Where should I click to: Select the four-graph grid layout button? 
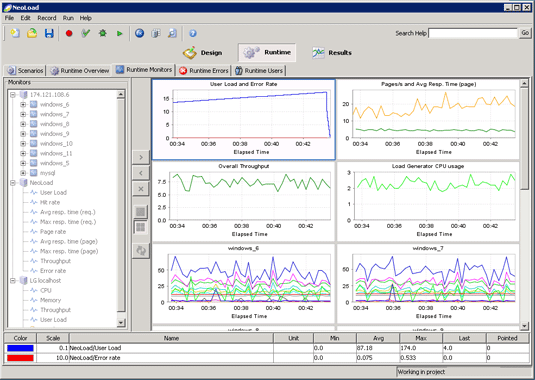coord(141,227)
